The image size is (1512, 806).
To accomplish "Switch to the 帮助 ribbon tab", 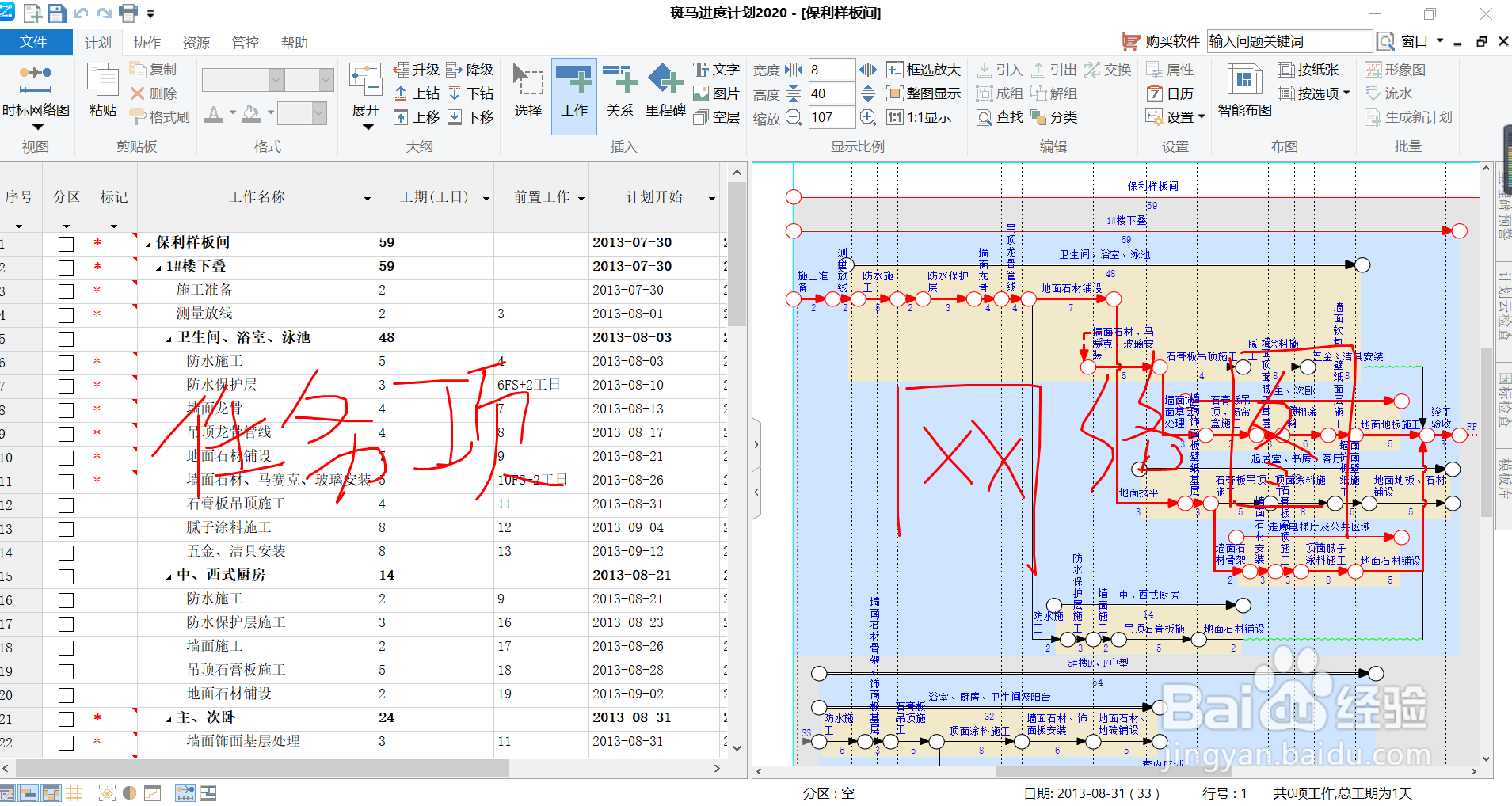I will 295,43.
